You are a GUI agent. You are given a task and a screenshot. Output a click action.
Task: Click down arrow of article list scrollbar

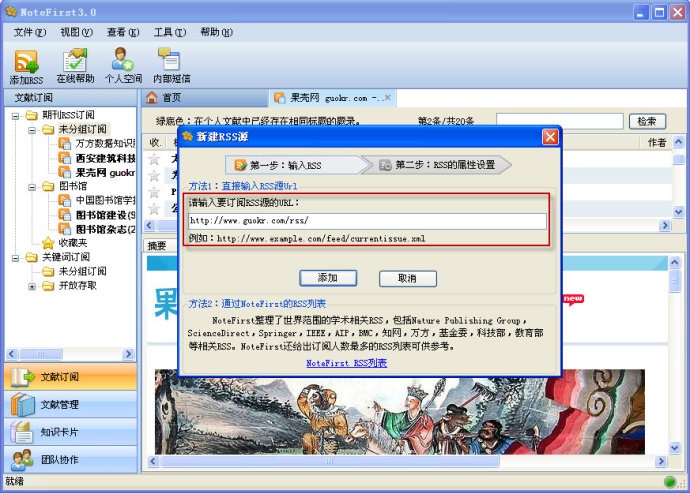(x=678, y=212)
